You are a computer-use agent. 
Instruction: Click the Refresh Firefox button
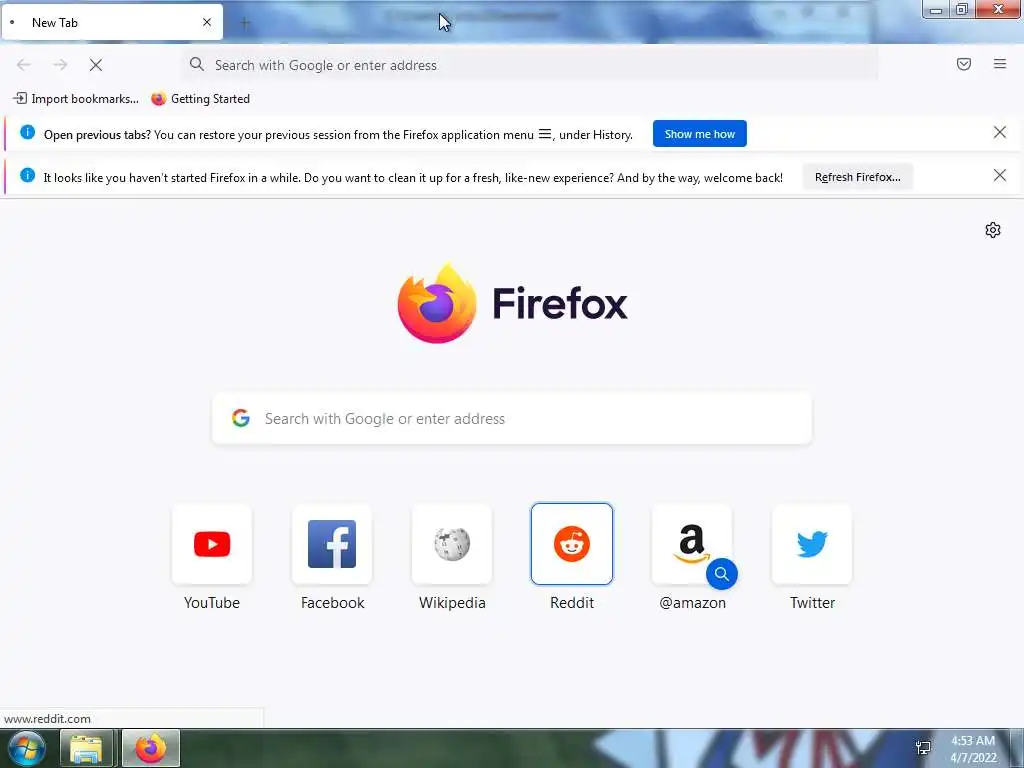click(x=857, y=177)
